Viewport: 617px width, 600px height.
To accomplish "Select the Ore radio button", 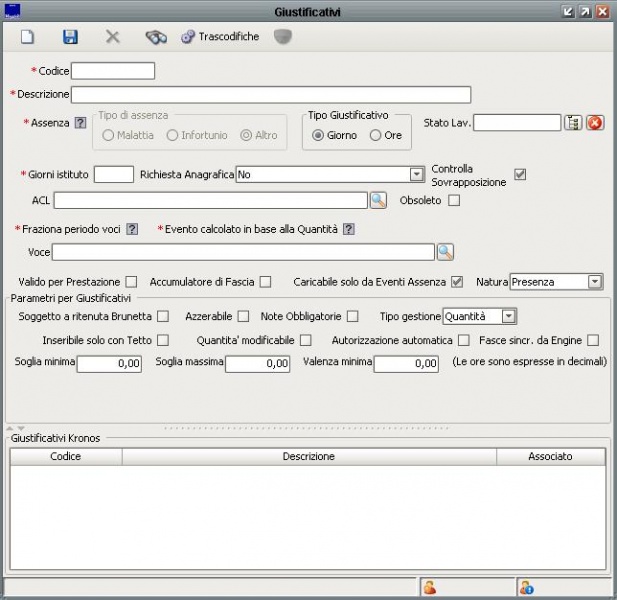I will tap(376, 135).
